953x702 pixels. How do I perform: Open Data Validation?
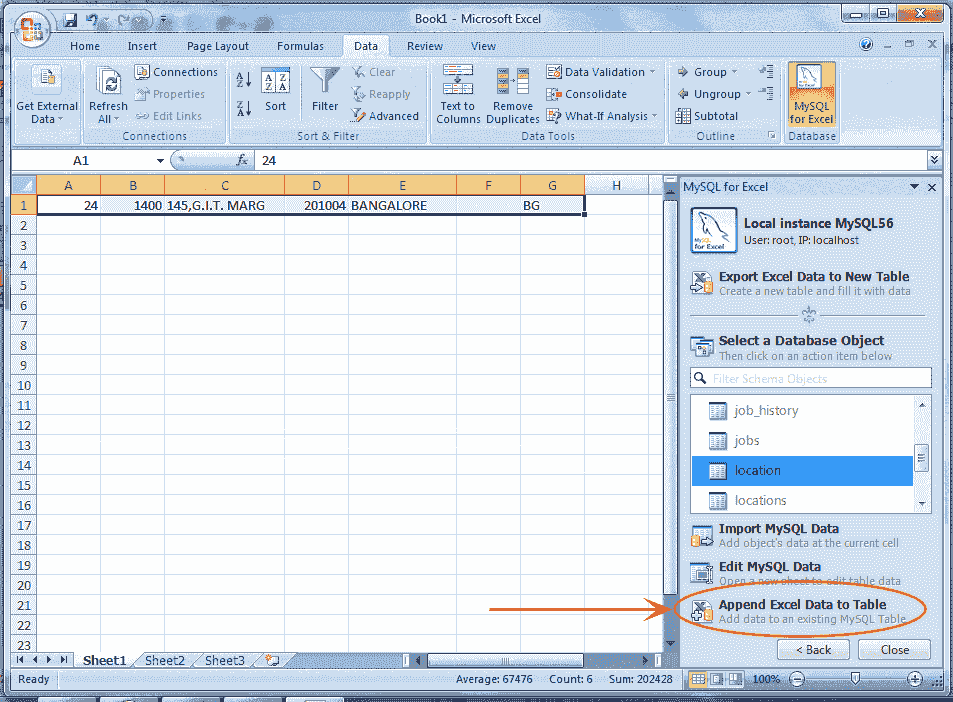point(597,71)
